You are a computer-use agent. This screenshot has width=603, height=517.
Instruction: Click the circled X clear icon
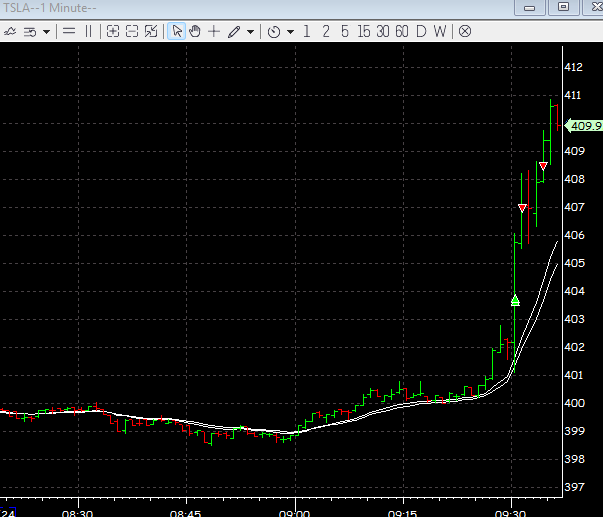pyautogui.click(x=465, y=31)
